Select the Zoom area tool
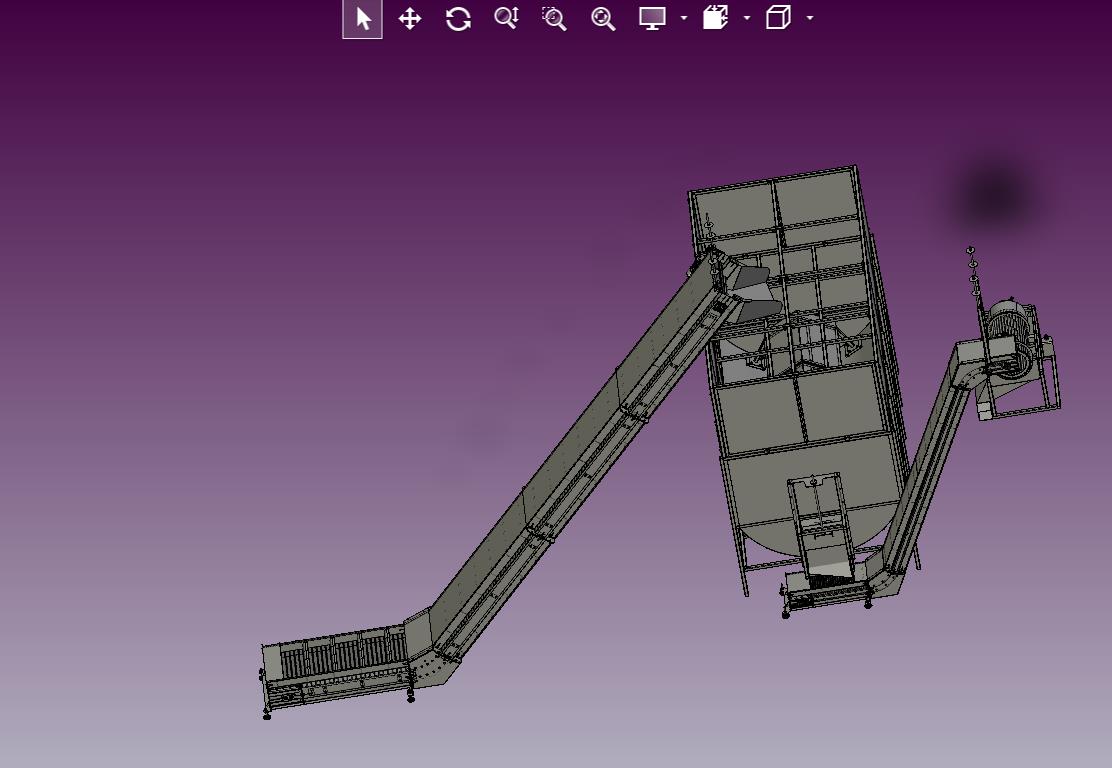This screenshot has height=768, width=1112. pyautogui.click(x=554, y=18)
